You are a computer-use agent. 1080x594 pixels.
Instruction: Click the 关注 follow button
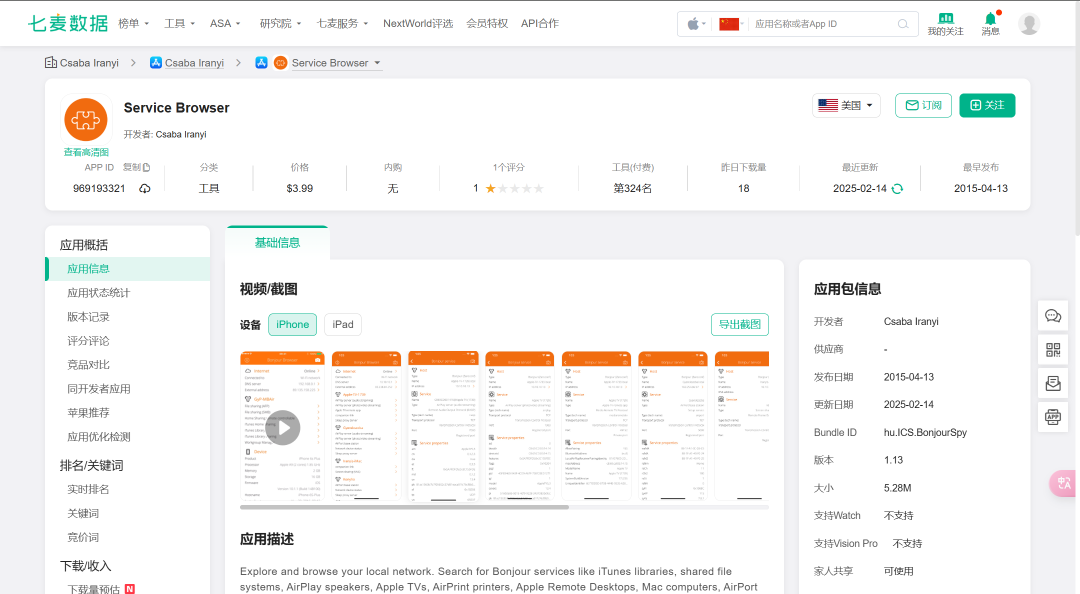tap(987, 105)
